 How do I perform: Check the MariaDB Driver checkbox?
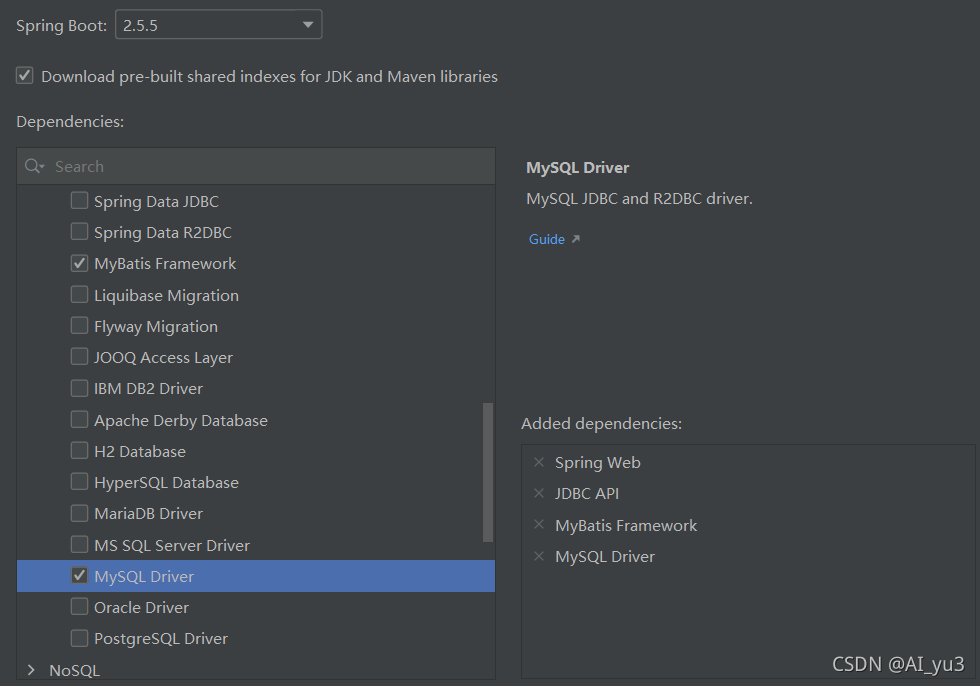[79, 513]
